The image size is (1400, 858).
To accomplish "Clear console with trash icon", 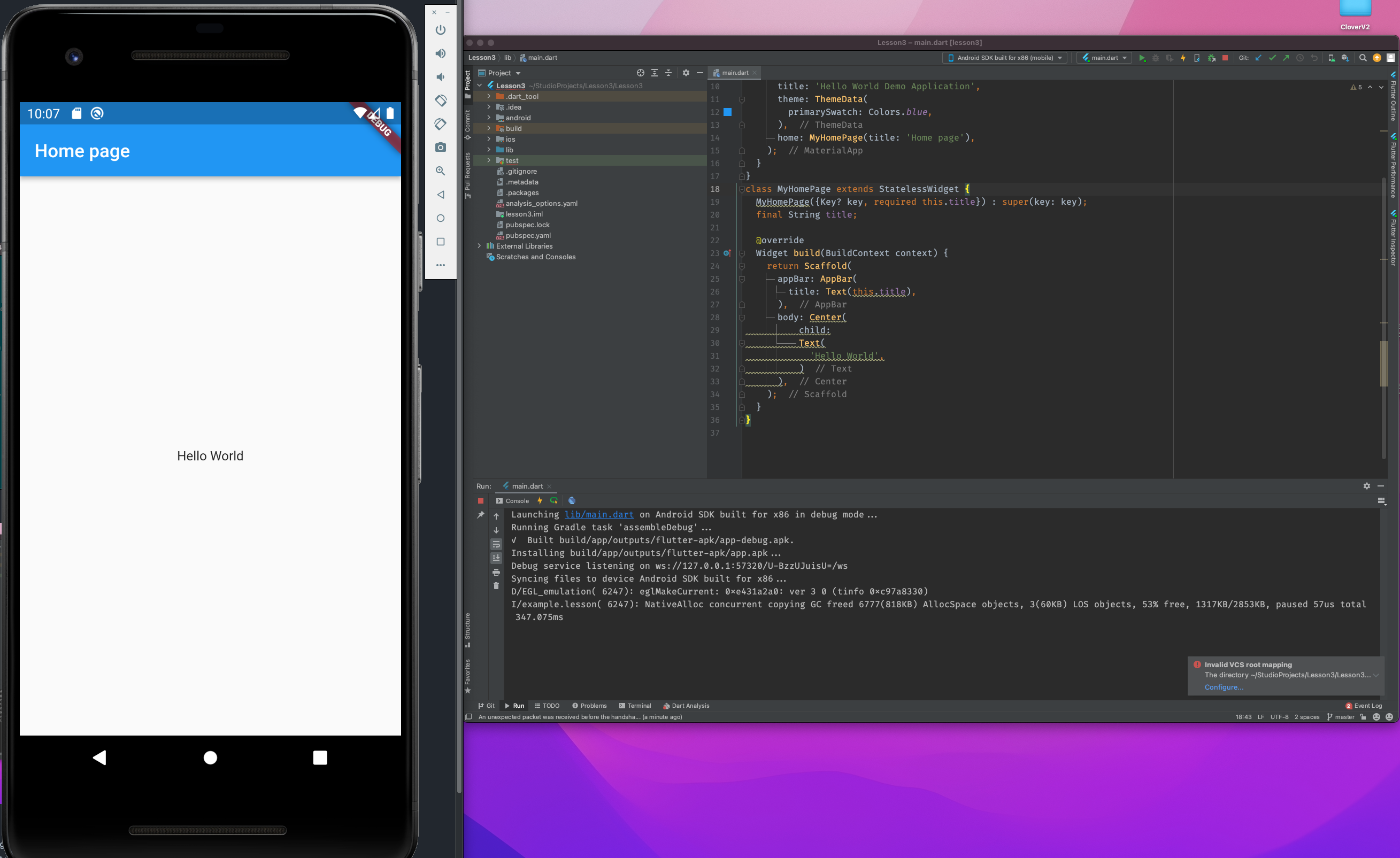I will tap(496, 585).
